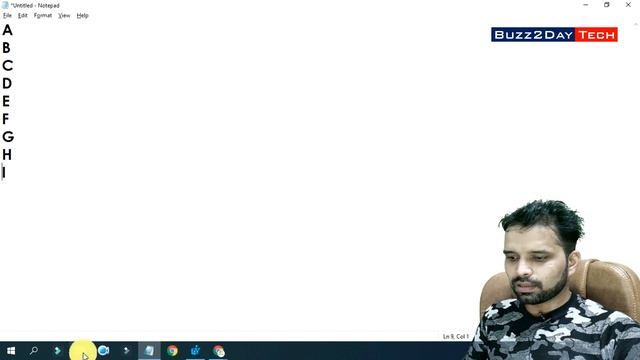The width and height of the screenshot is (640, 360).
Task: Click the line with letter C
Action: (x=7, y=66)
